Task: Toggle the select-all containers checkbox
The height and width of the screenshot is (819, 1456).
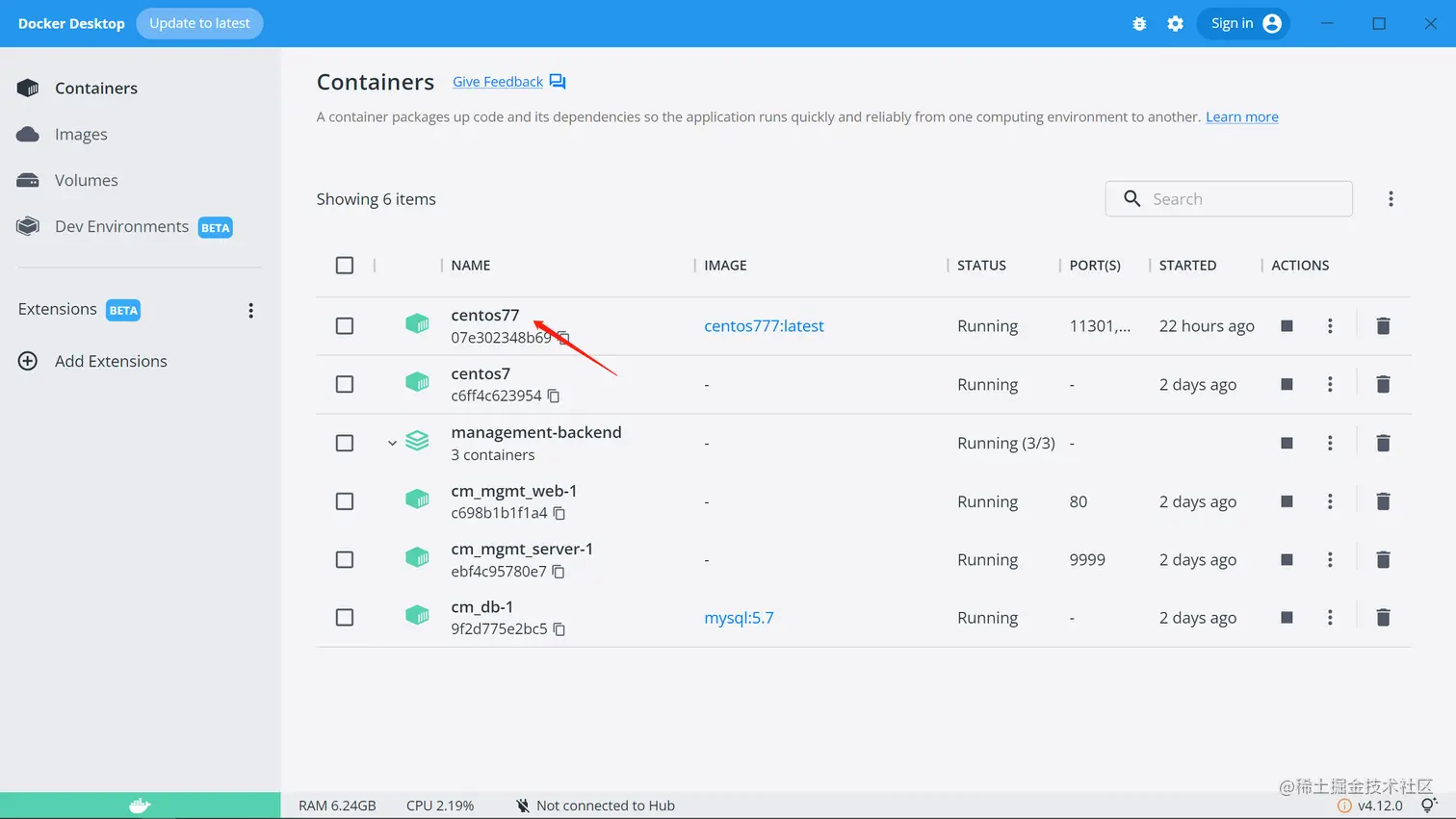Action: [x=345, y=266]
